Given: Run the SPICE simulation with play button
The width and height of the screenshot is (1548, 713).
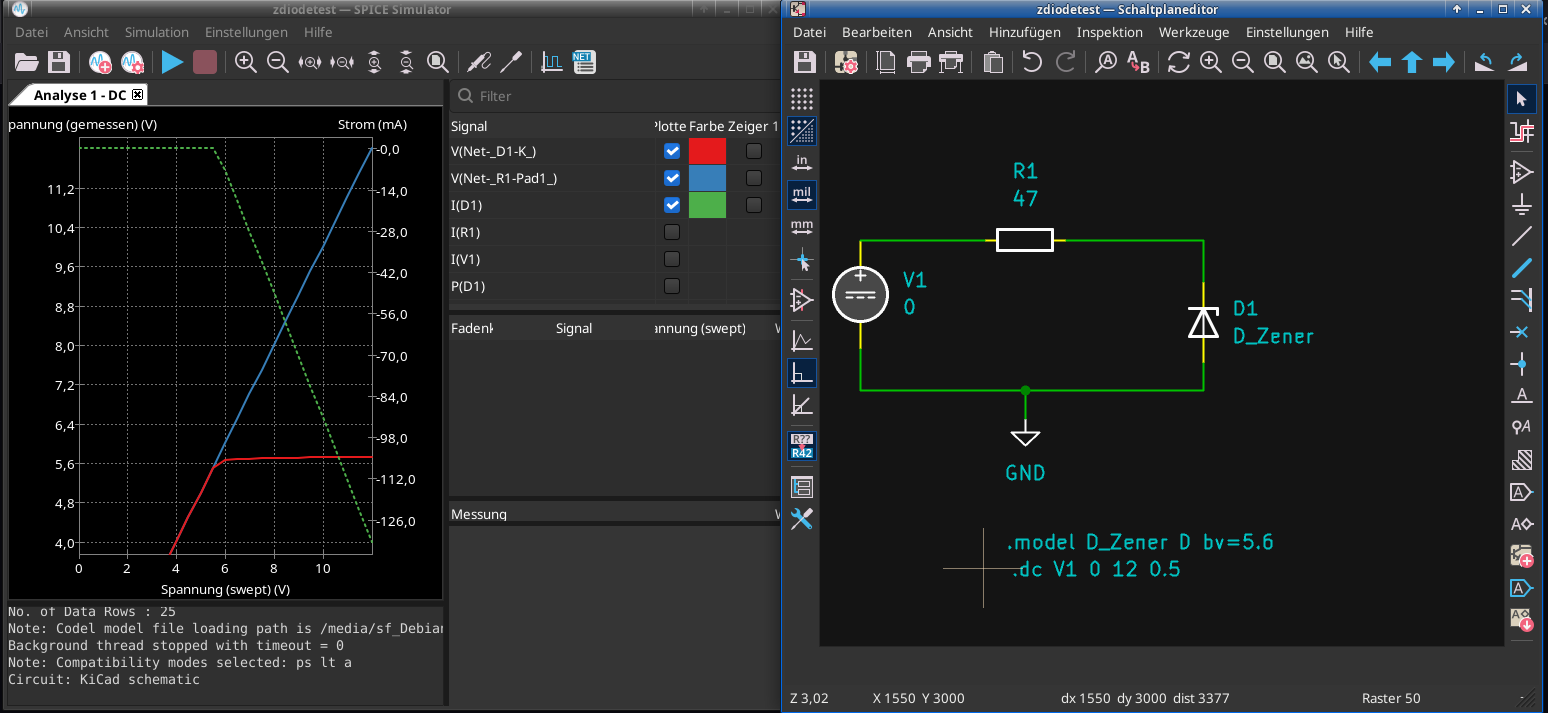Looking at the screenshot, I should [x=172, y=62].
